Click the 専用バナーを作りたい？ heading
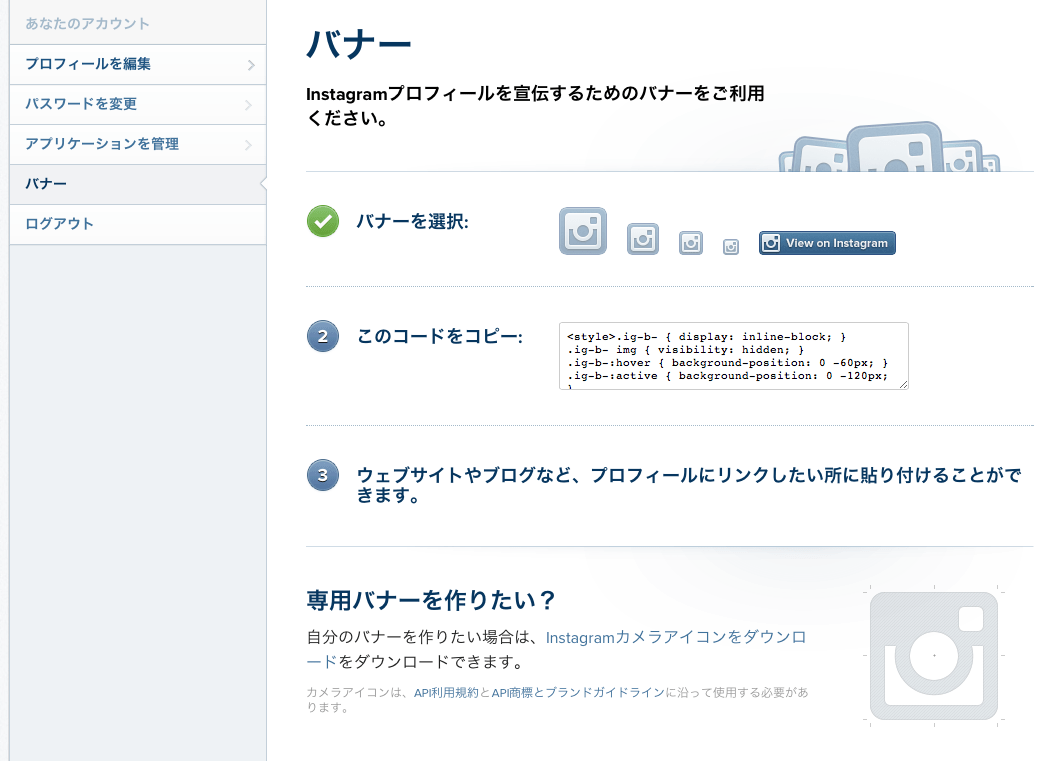The height and width of the screenshot is (761, 1058). (x=431, y=600)
